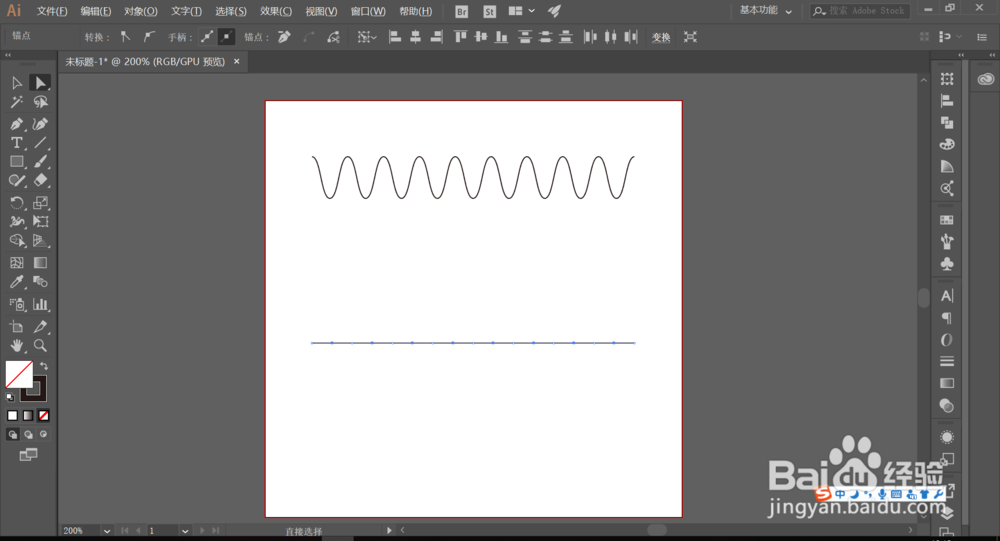The image size is (1000, 541).
Task: Show handles for multiple selected anchors
Action: click(207, 37)
